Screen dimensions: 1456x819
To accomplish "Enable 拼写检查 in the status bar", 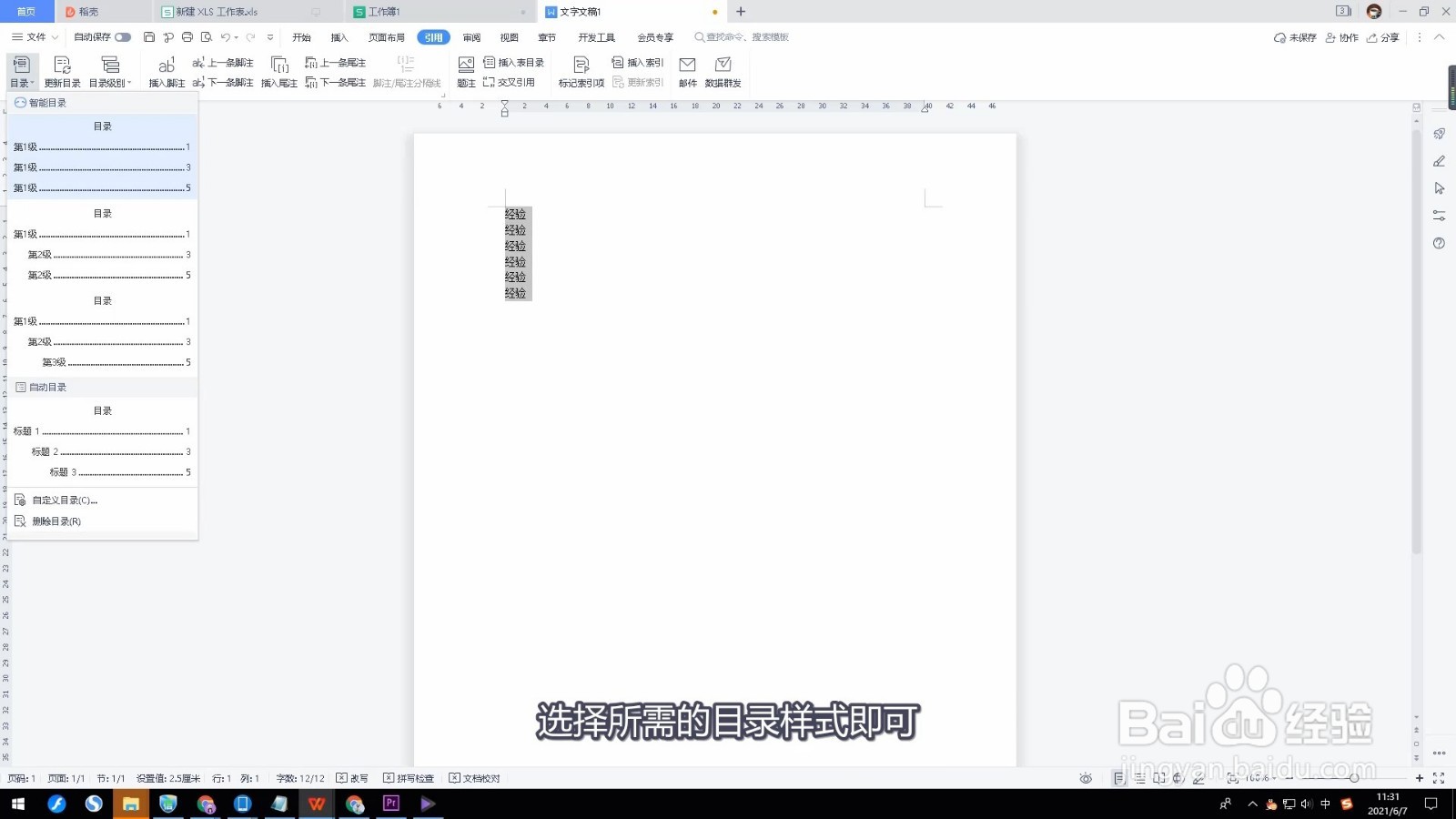I will tap(409, 778).
